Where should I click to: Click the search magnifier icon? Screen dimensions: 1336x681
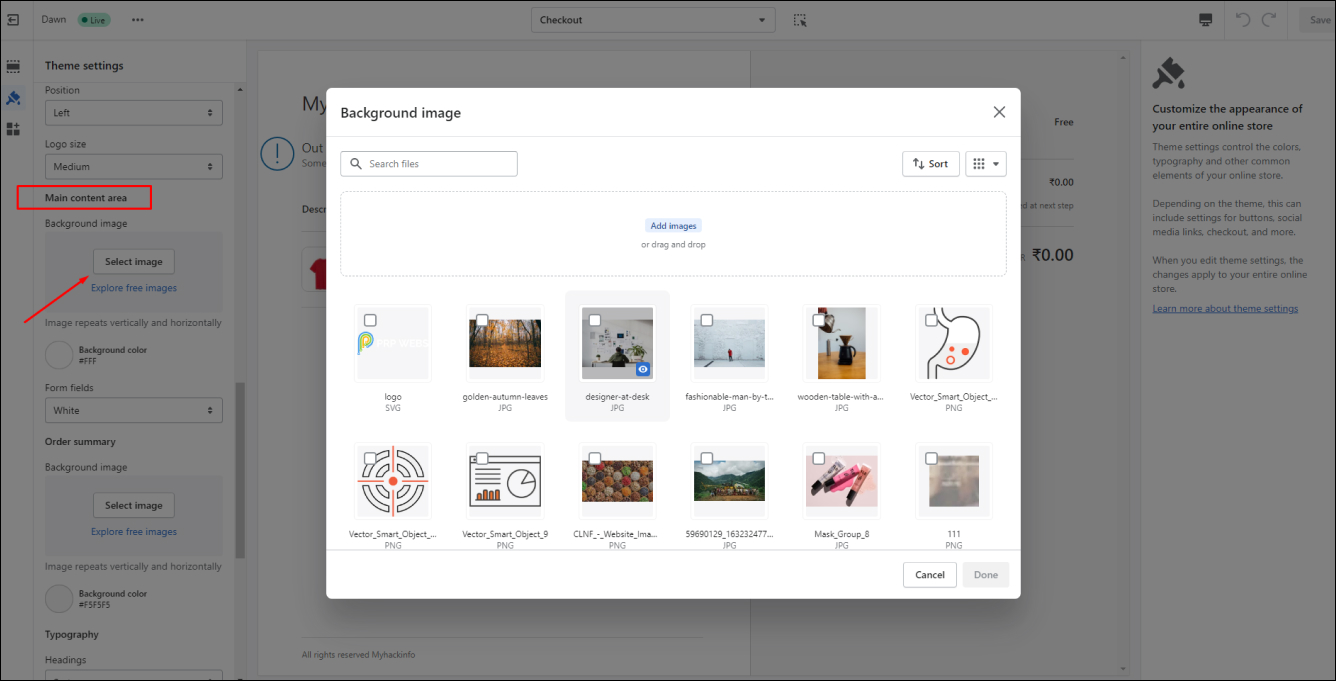tap(356, 164)
